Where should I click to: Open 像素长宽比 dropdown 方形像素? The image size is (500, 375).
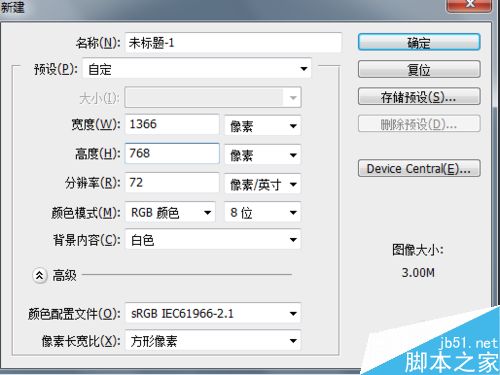click(213, 340)
